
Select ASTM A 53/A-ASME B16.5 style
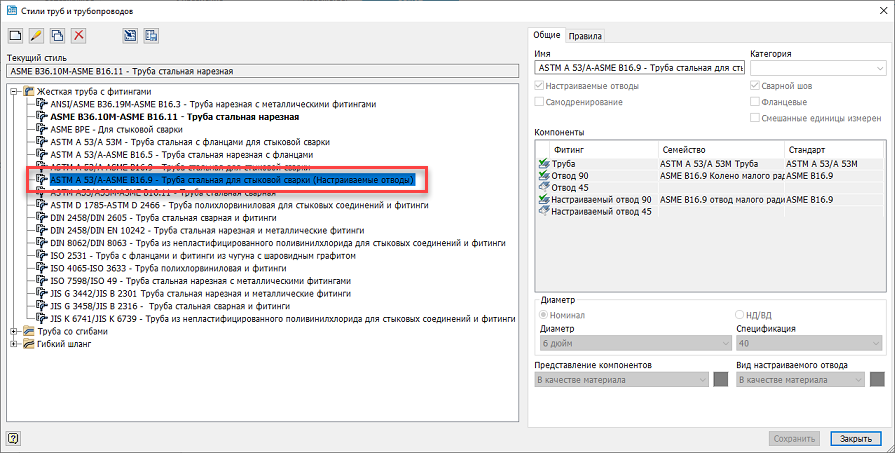[182, 155]
